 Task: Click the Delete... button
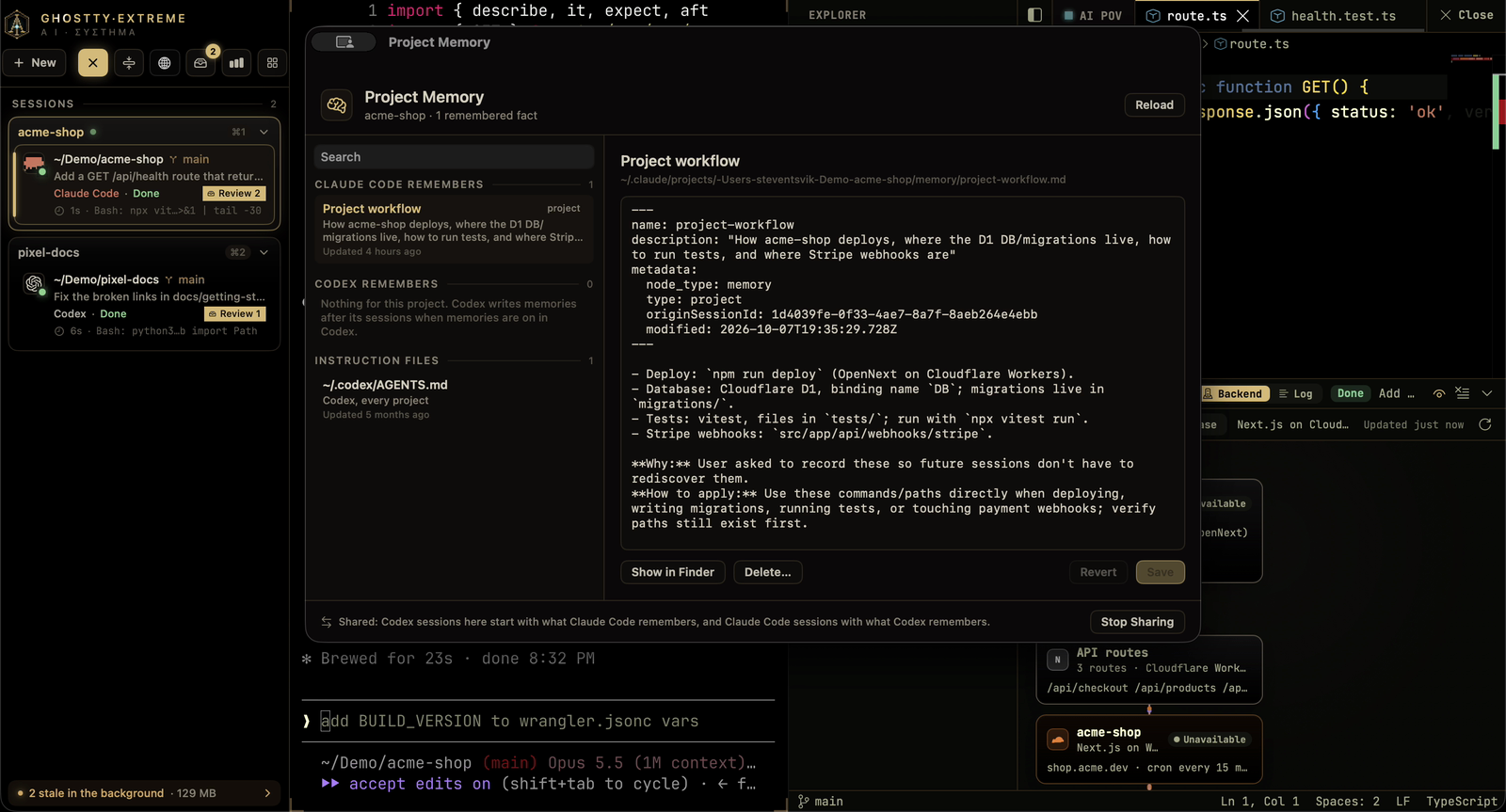pyautogui.click(x=767, y=572)
